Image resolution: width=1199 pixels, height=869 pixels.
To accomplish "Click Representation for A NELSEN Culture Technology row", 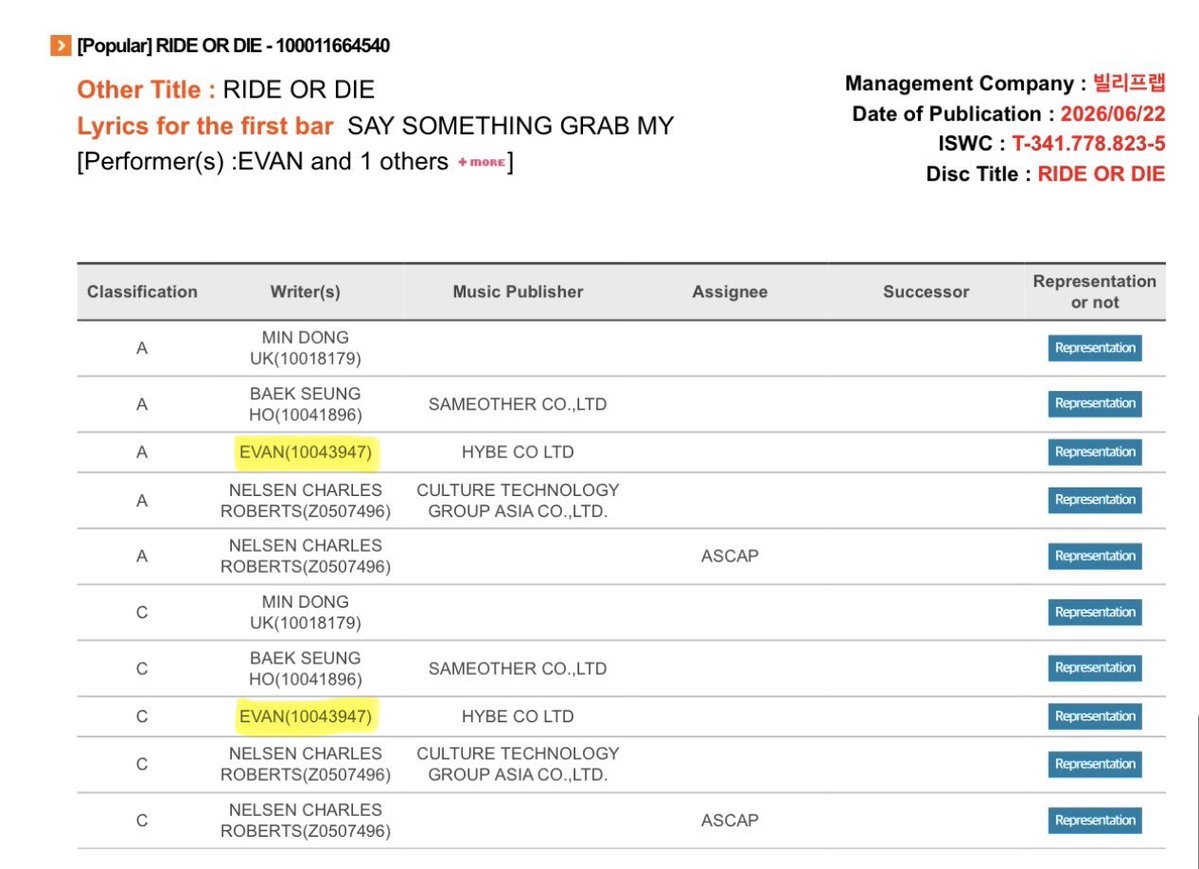I will click(x=1094, y=500).
